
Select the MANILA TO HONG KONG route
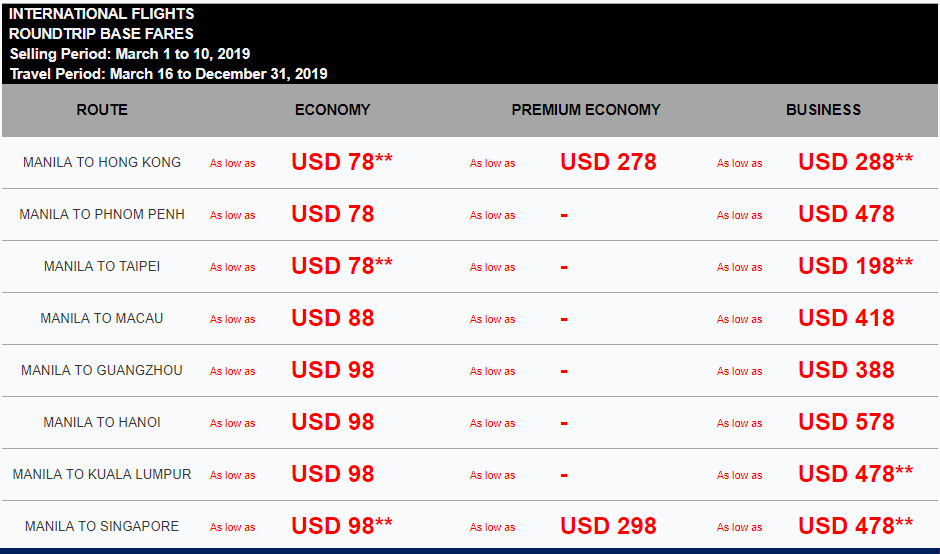point(102,162)
